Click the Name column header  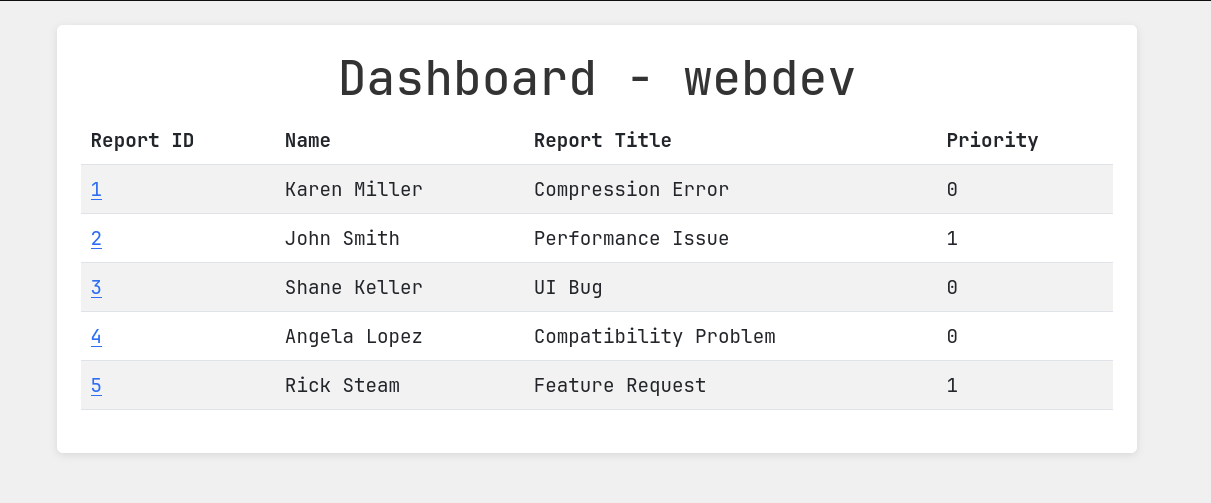click(x=307, y=141)
